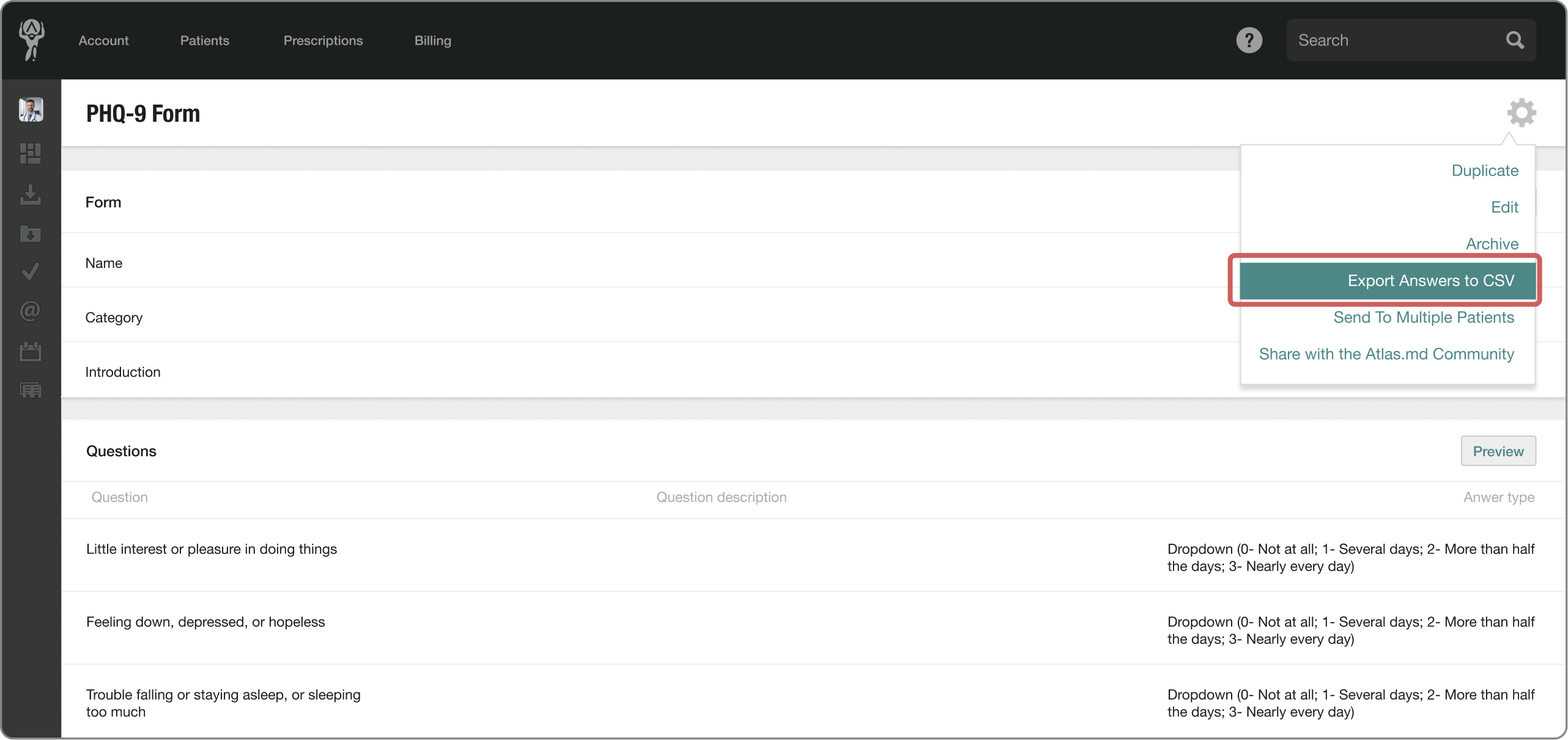
Task: Select 'Little interest or pleasure in doing things'
Action: click(212, 549)
